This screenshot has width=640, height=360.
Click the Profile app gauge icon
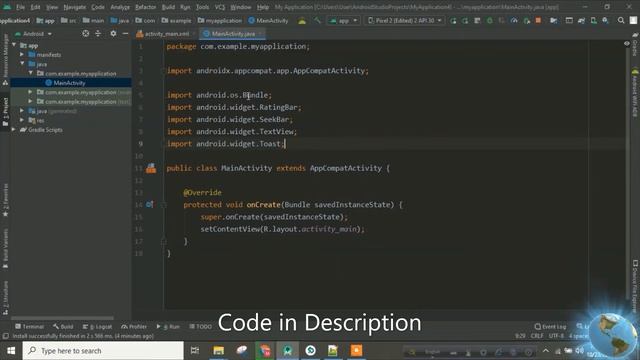pos(514,20)
